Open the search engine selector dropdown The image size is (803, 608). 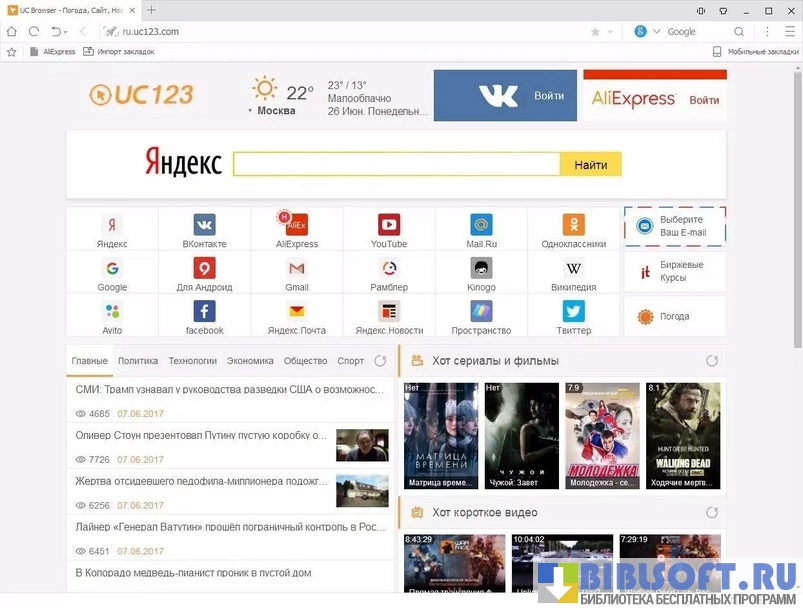point(657,32)
